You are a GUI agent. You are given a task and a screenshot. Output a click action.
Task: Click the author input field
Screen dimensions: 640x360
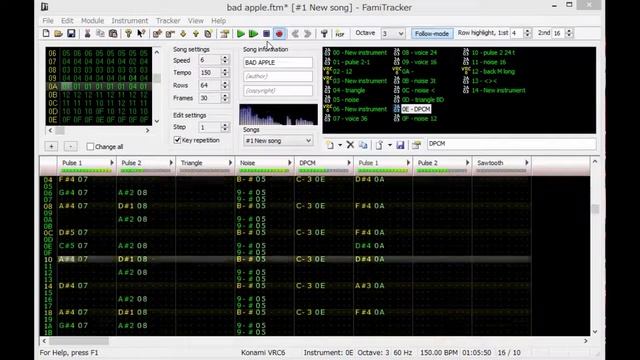point(278,76)
